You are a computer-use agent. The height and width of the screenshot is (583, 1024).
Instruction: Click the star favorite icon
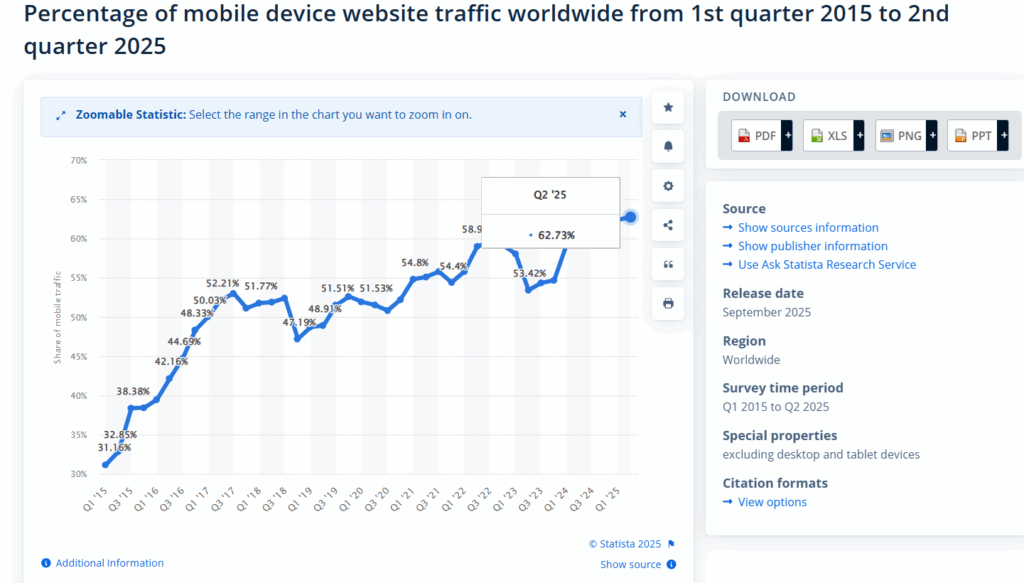(x=667, y=108)
